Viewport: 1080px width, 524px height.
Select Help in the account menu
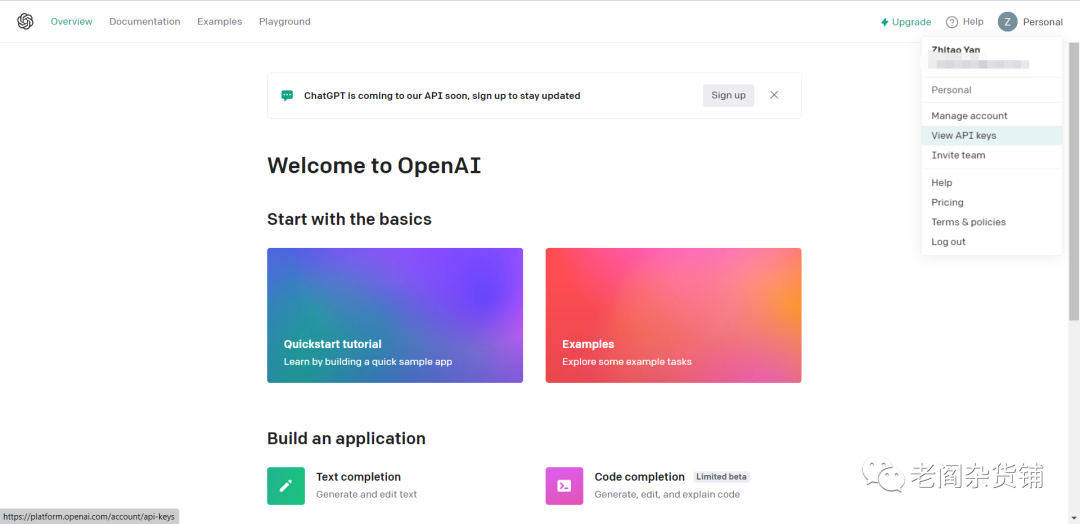[992, 182]
